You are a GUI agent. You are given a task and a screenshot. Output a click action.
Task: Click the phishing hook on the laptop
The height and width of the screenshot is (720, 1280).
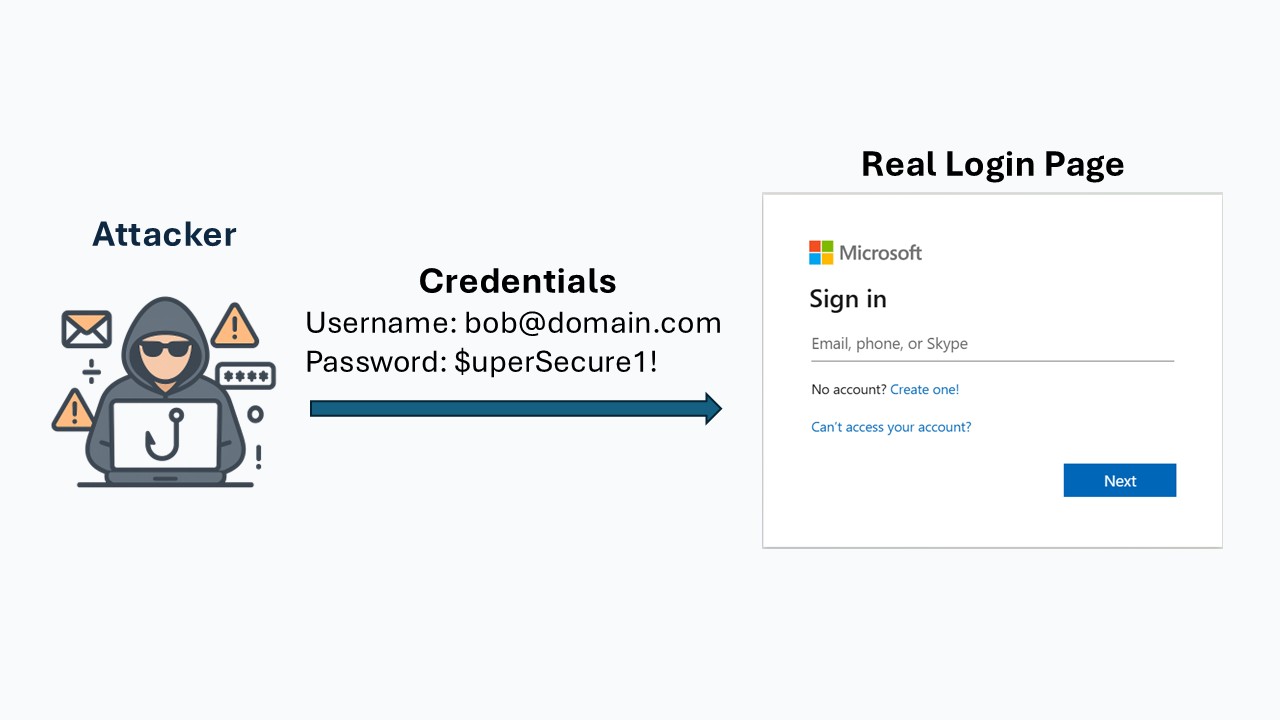pyautogui.click(x=163, y=436)
